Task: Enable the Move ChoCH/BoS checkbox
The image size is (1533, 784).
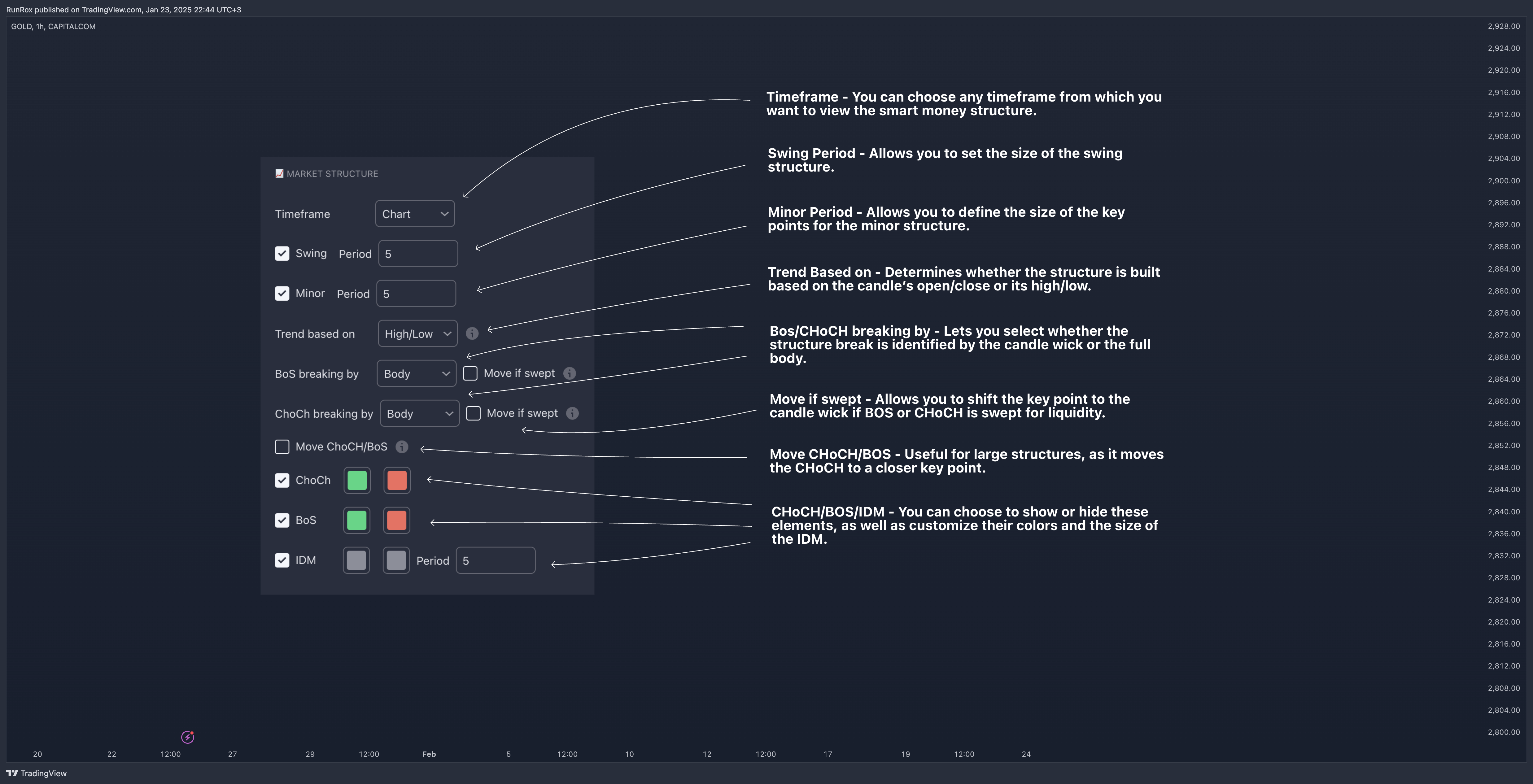Action: [x=282, y=447]
